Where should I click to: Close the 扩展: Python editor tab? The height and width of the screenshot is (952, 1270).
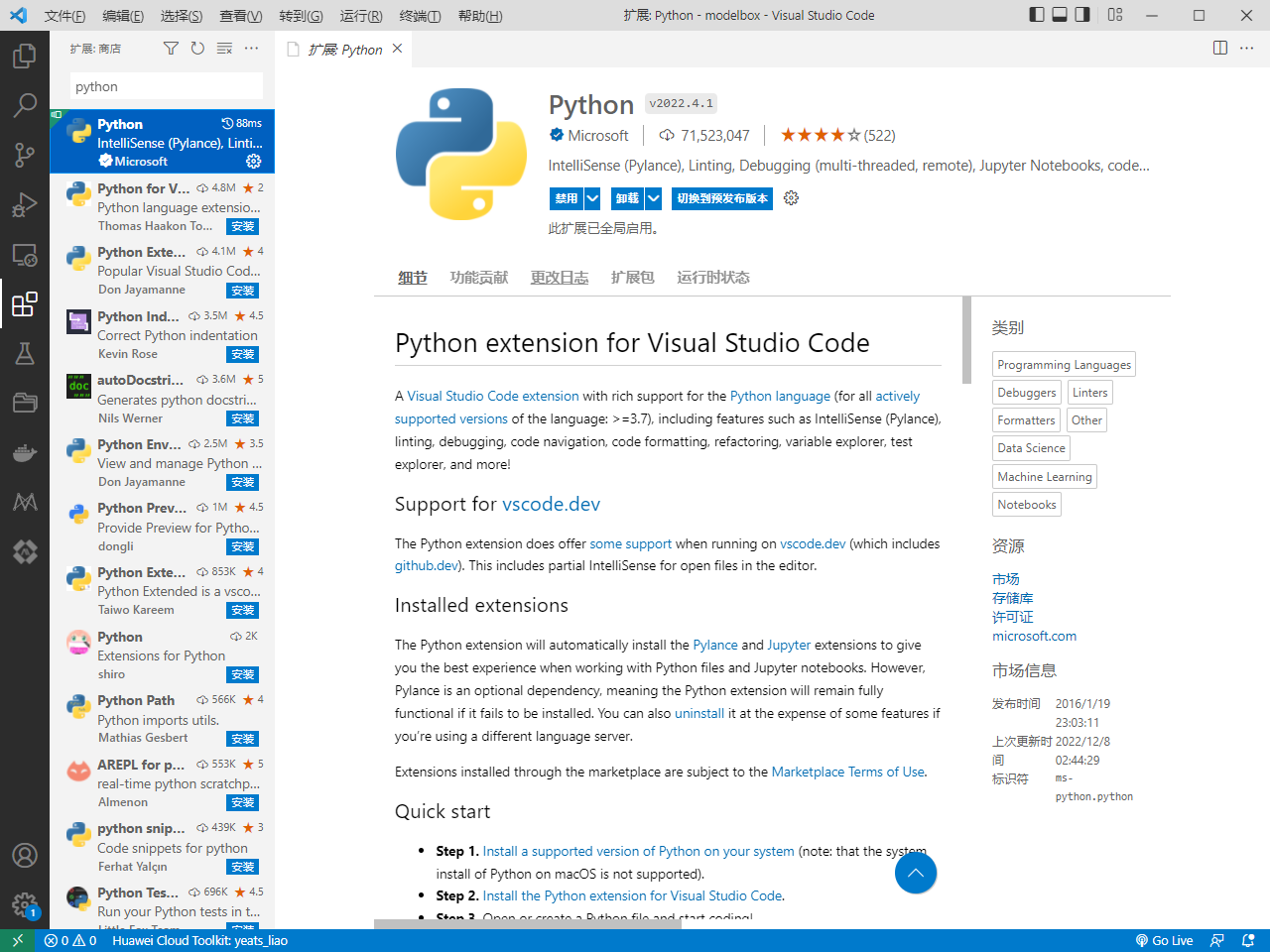[398, 49]
